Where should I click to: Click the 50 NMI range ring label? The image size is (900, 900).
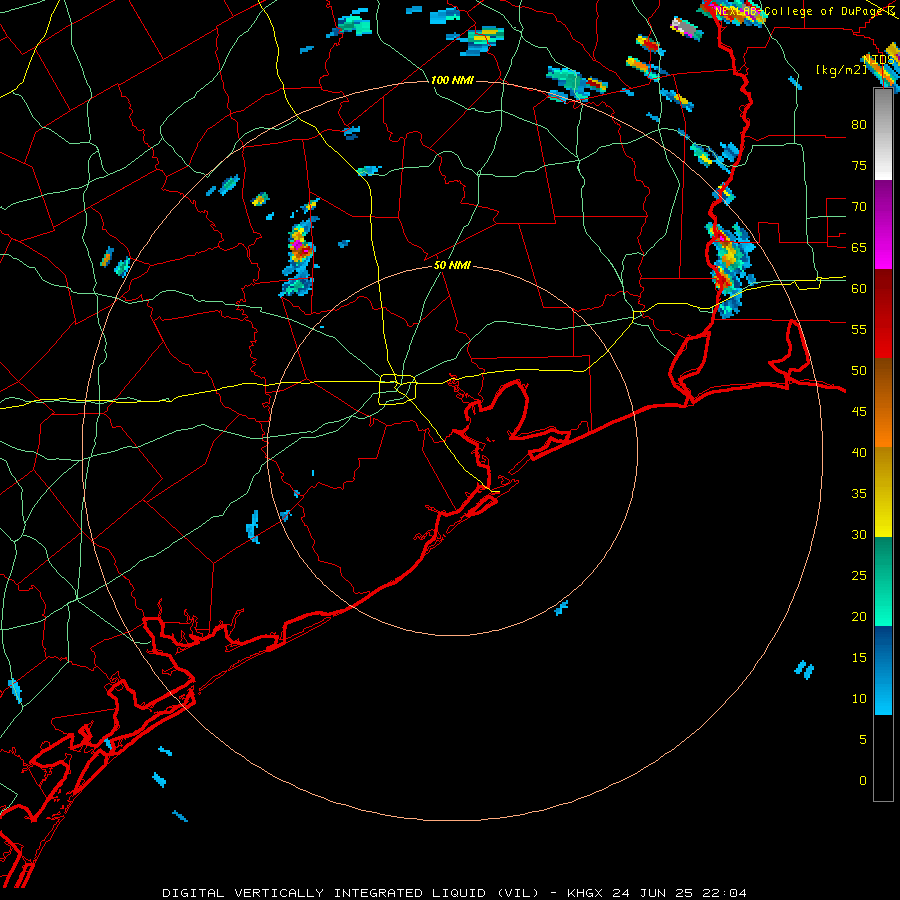[452, 265]
